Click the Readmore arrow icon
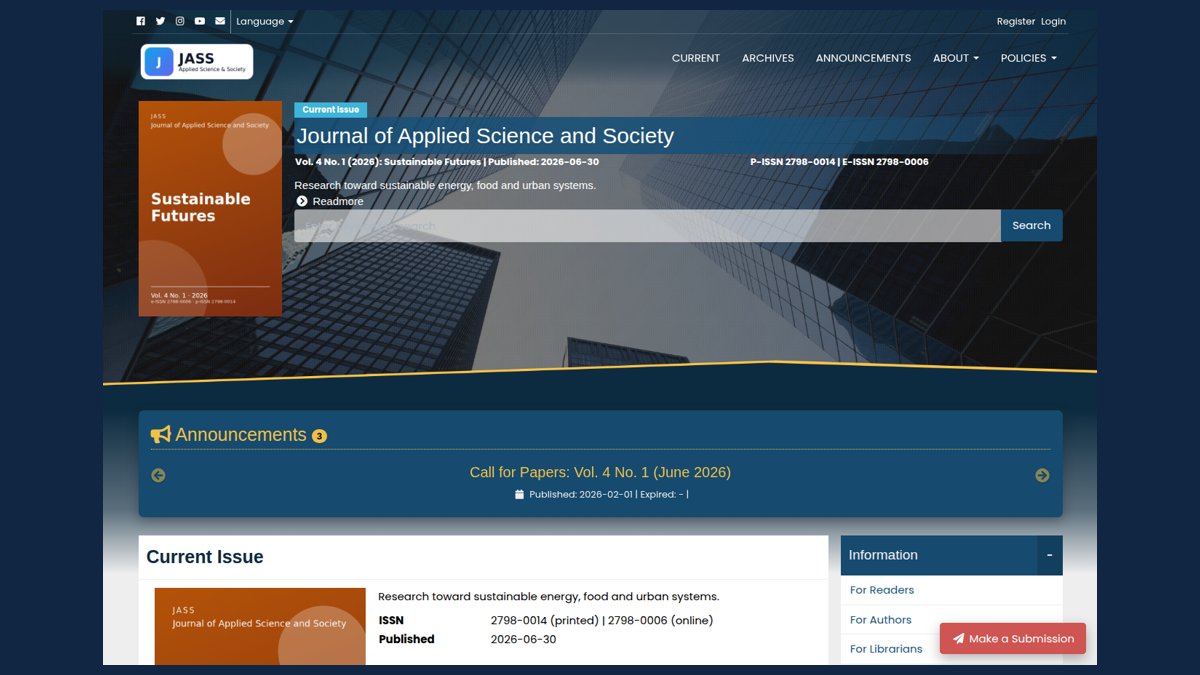The width and height of the screenshot is (1200, 675). click(x=302, y=201)
